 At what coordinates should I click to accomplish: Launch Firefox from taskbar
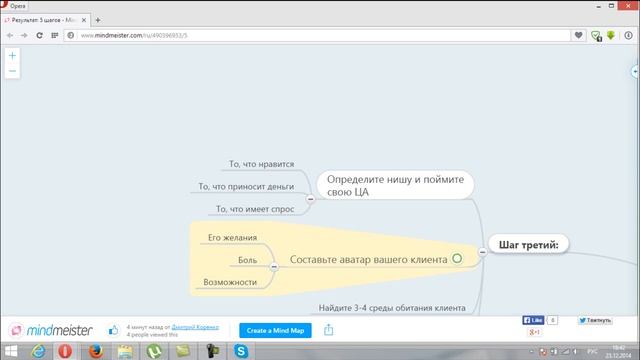point(96,351)
